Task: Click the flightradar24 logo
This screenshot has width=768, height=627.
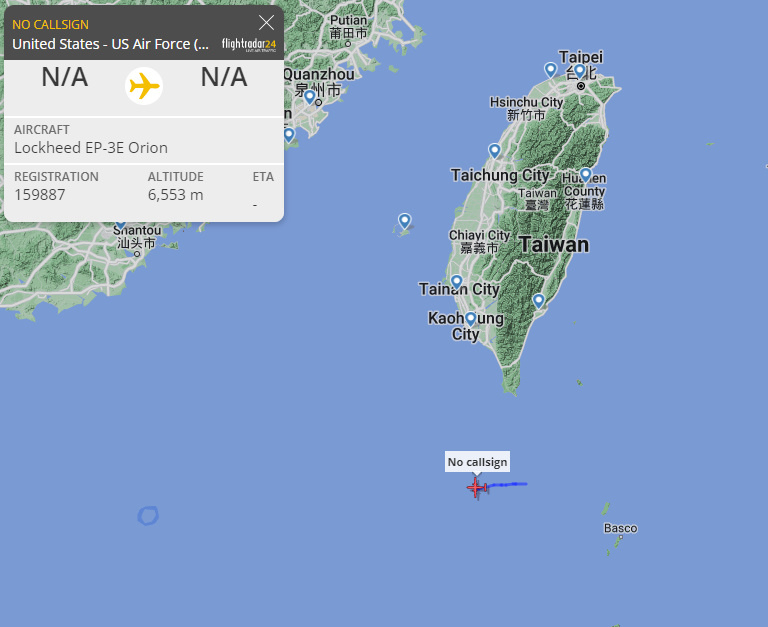Action: point(249,44)
